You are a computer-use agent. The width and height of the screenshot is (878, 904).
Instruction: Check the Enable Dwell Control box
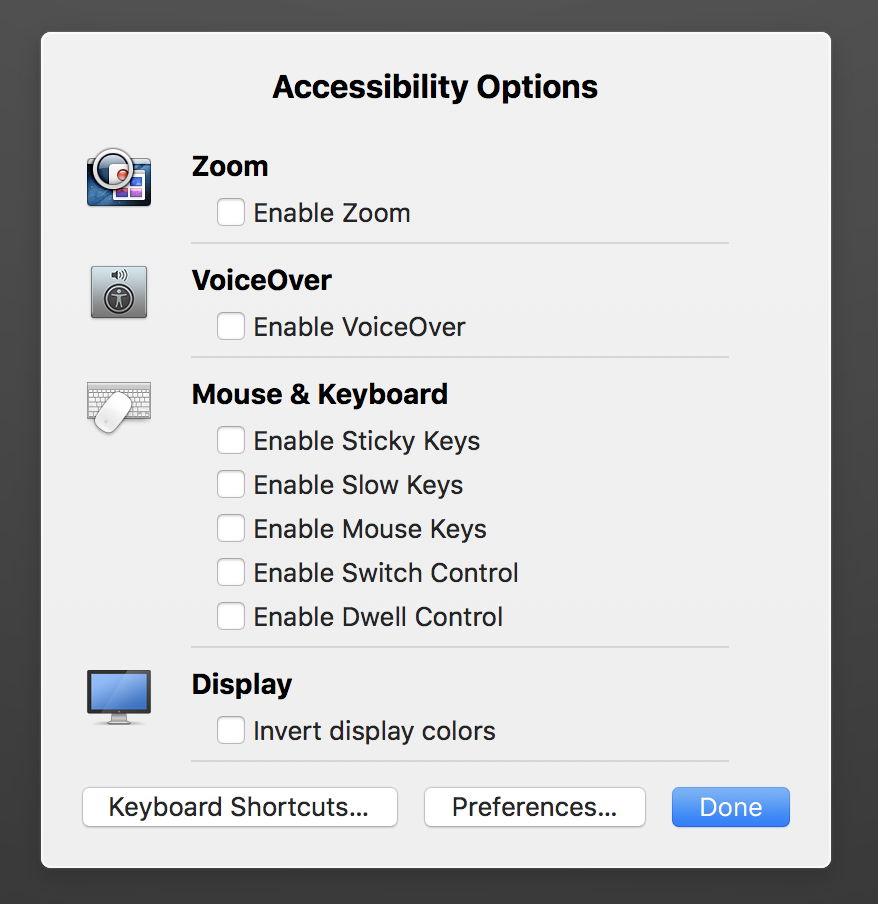point(231,617)
